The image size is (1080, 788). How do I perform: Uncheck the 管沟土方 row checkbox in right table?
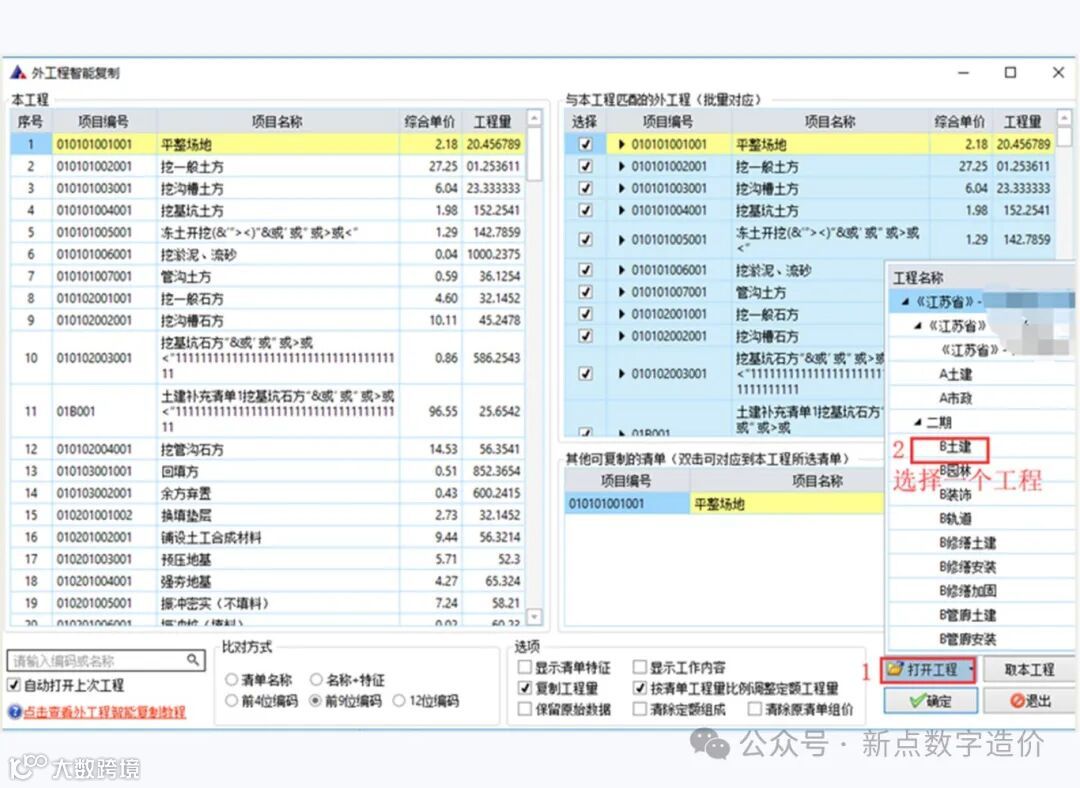click(585, 292)
